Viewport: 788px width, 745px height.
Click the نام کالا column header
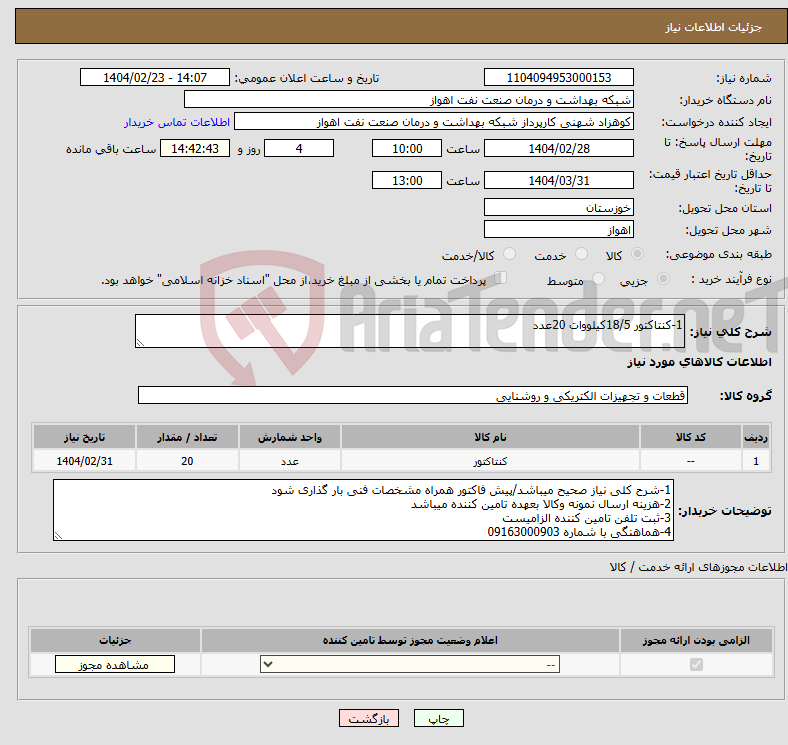coord(490,438)
